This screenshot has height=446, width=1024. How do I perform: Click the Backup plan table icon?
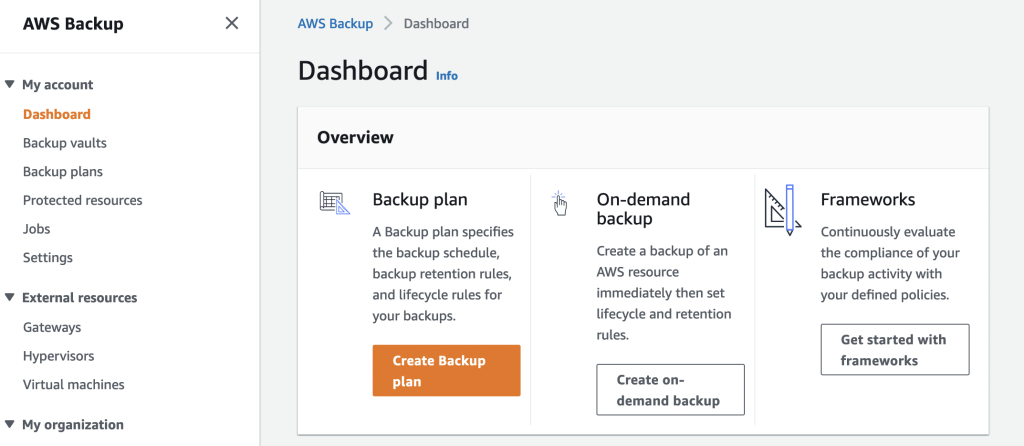coord(335,202)
